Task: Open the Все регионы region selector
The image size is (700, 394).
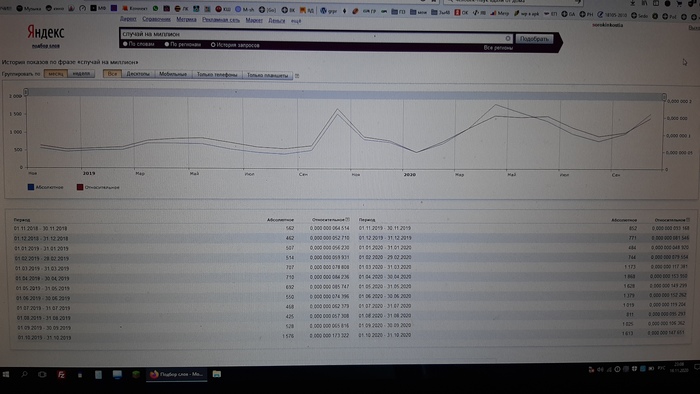Action: pyautogui.click(x=498, y=48)
